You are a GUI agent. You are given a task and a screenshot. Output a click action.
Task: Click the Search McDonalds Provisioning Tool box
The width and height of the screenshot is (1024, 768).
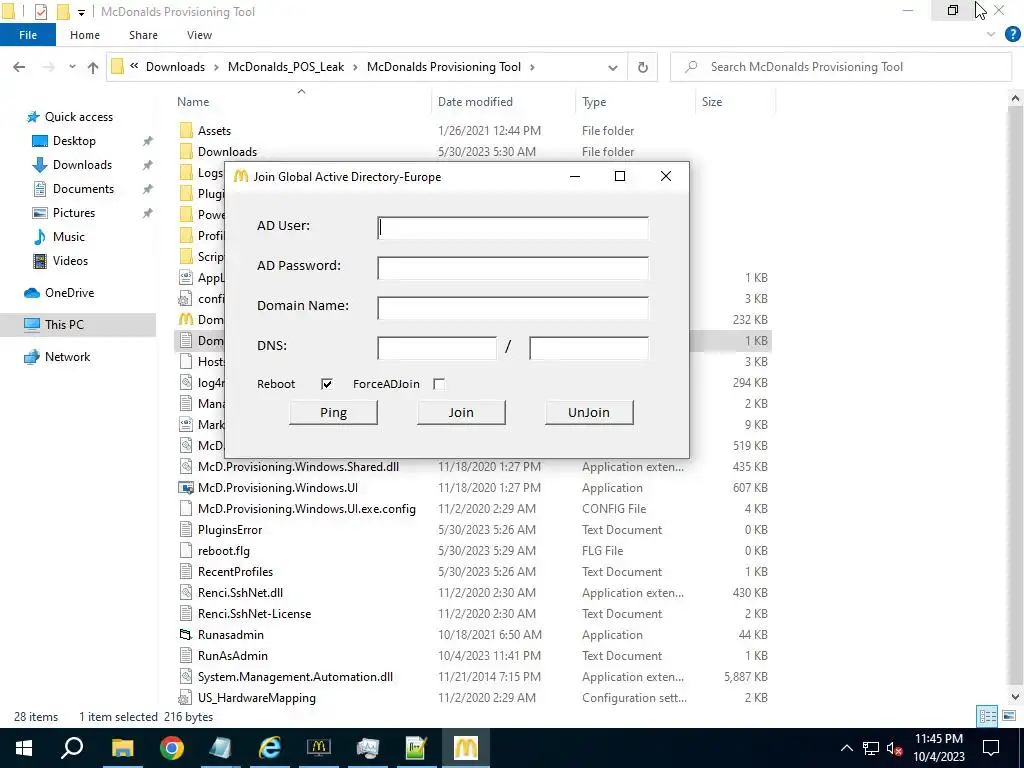(841, 67)
